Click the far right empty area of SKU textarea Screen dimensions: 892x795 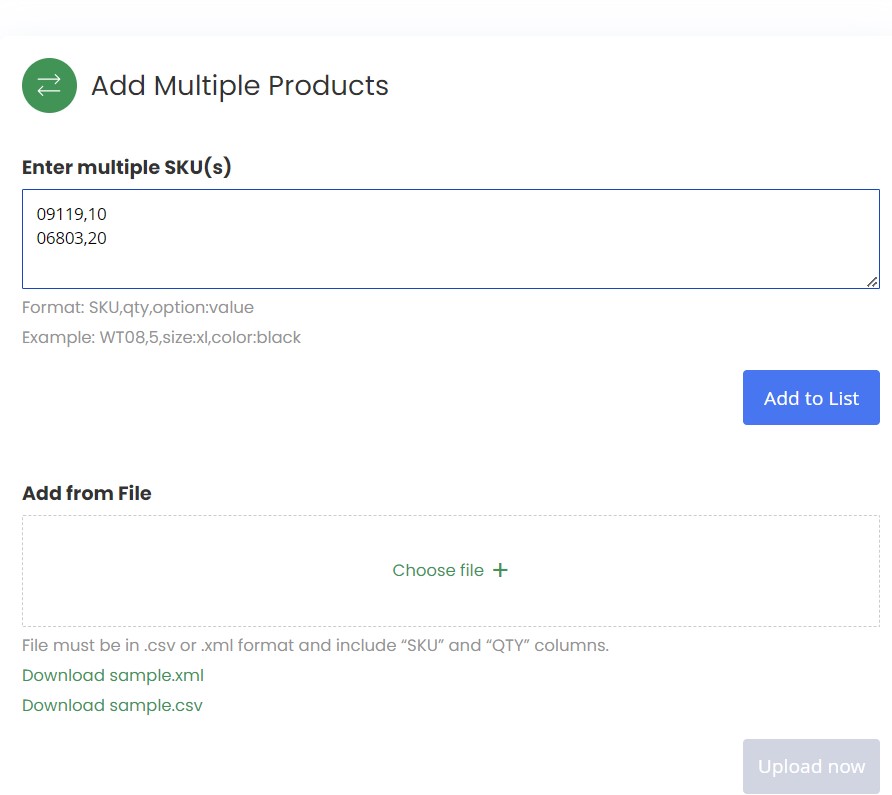tap(780, 238)
